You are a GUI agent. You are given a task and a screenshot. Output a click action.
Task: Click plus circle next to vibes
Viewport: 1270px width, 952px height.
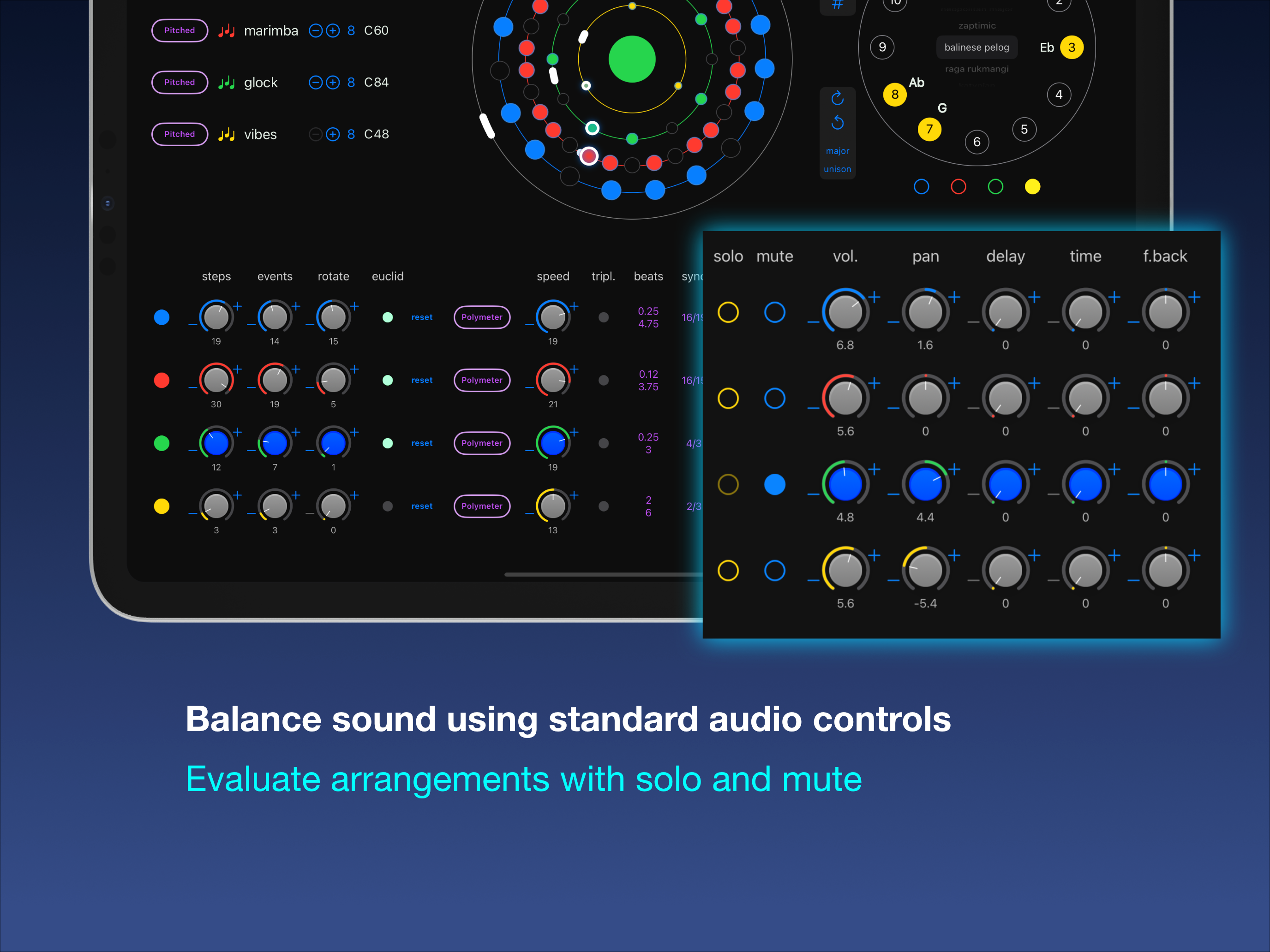333,134
